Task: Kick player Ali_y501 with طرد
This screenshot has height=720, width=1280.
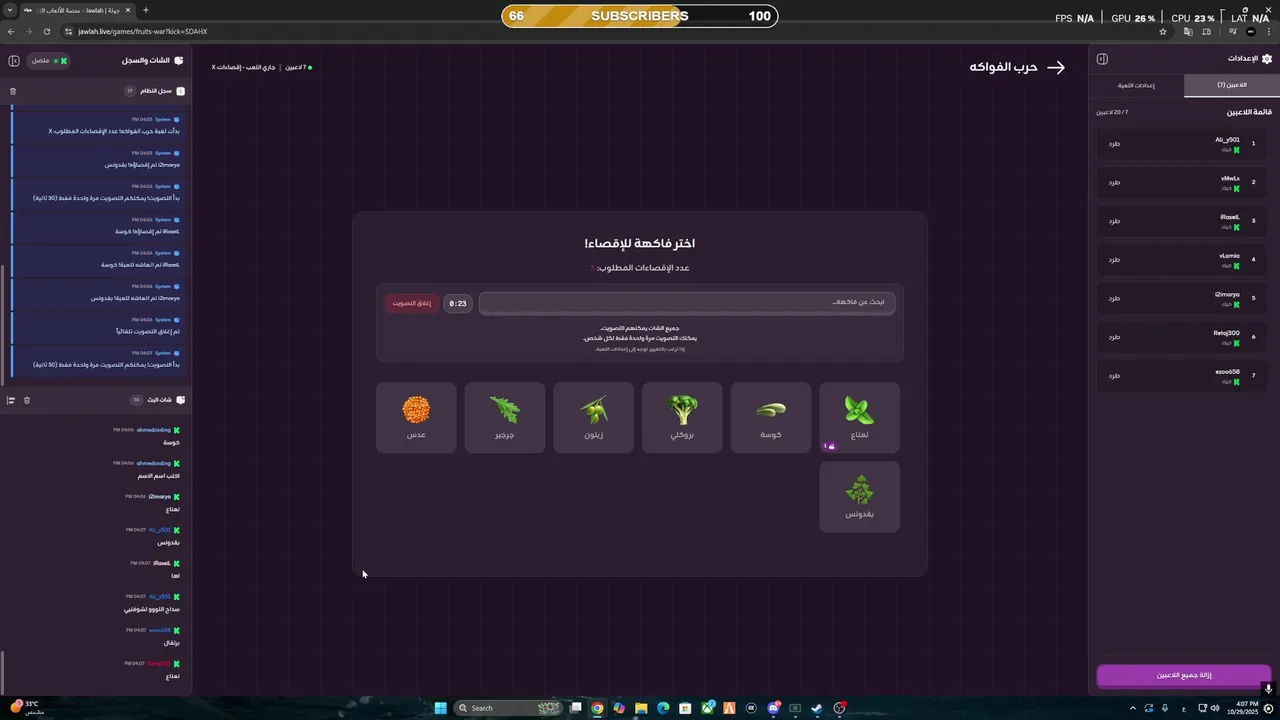Action: tap(1114, 143)
